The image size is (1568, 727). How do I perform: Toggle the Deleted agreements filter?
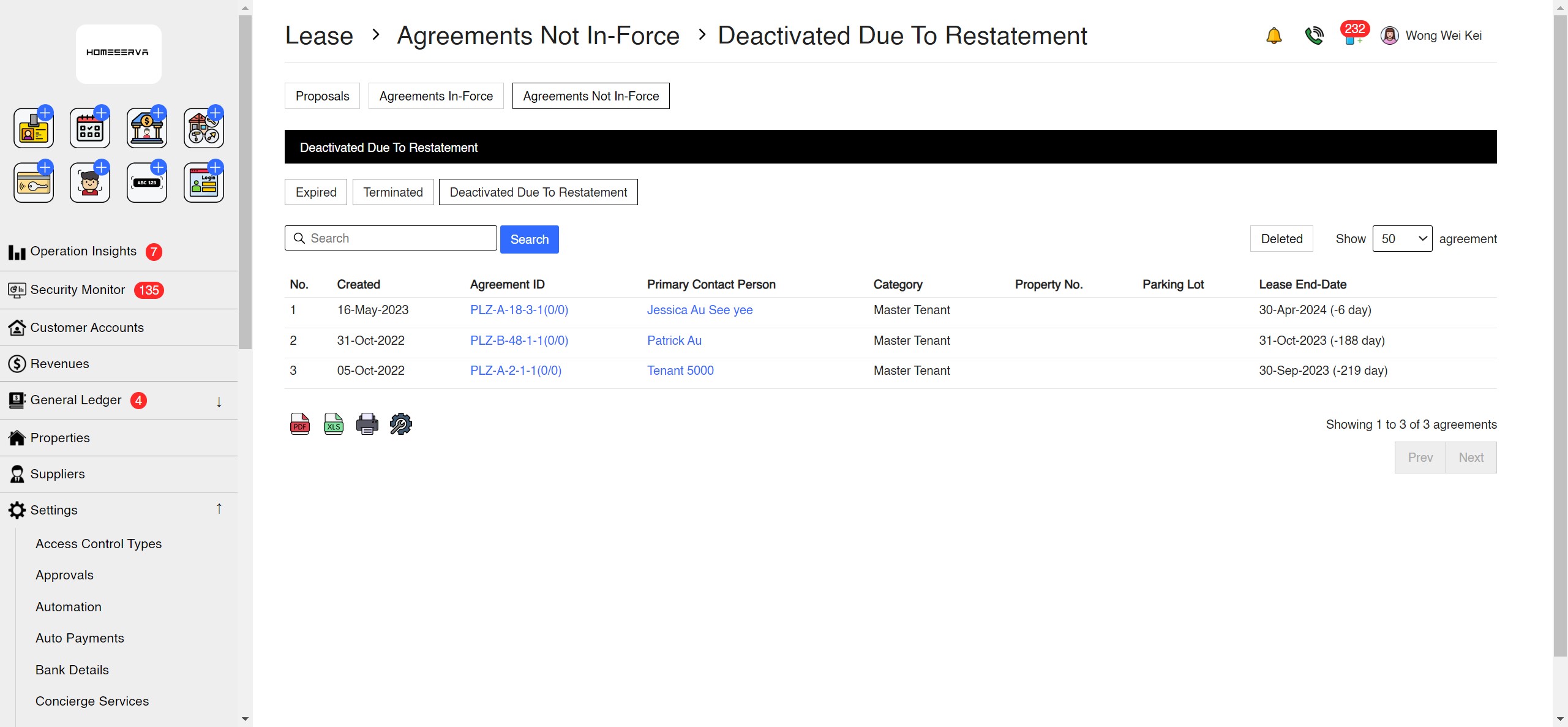point(1281,238)
